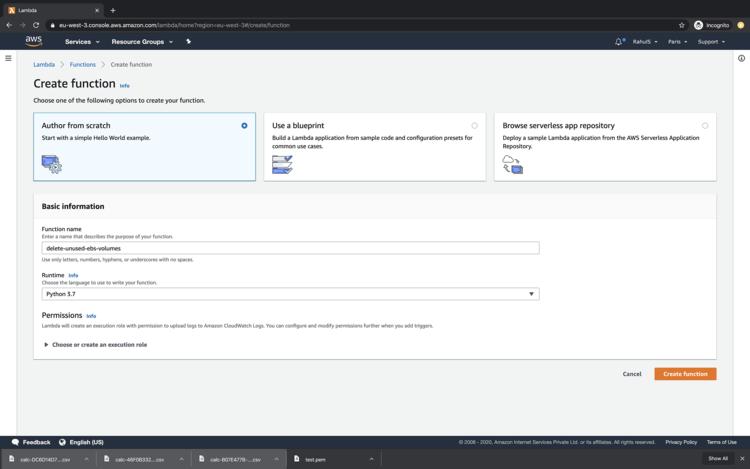Viewport: 750px width, 469px height.
Task: Click the Feedback speech bubble icon
Action: [15, 442]
